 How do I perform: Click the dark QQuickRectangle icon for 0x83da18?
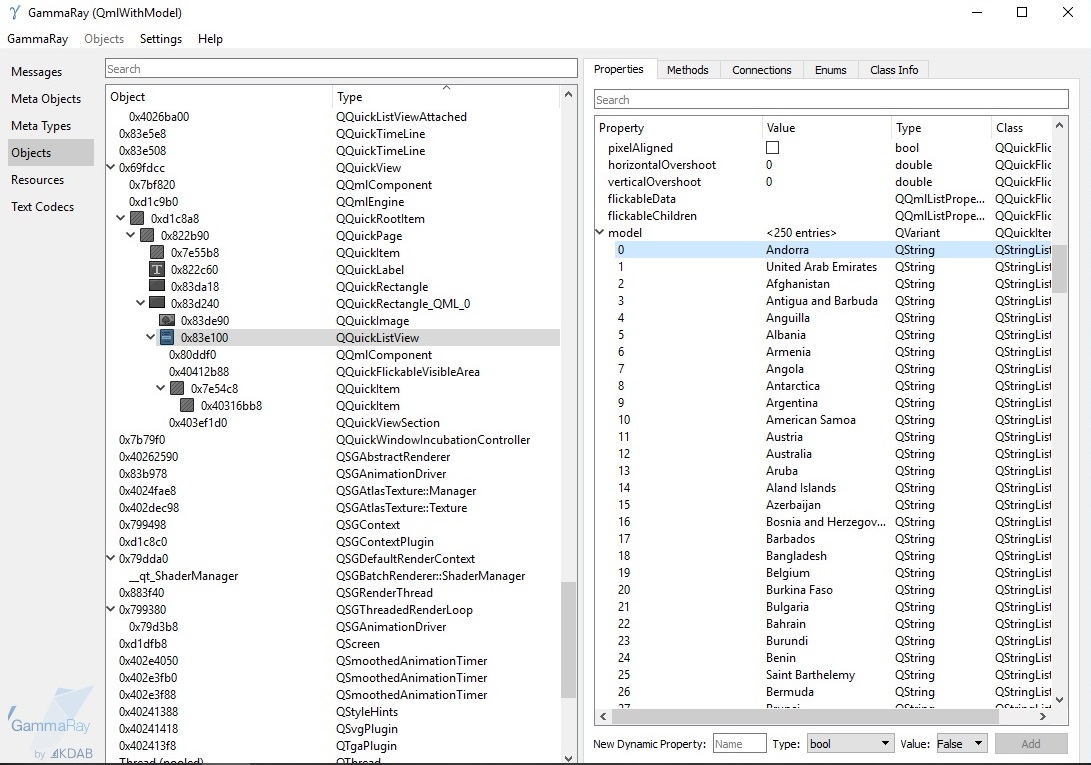point(157,287)
